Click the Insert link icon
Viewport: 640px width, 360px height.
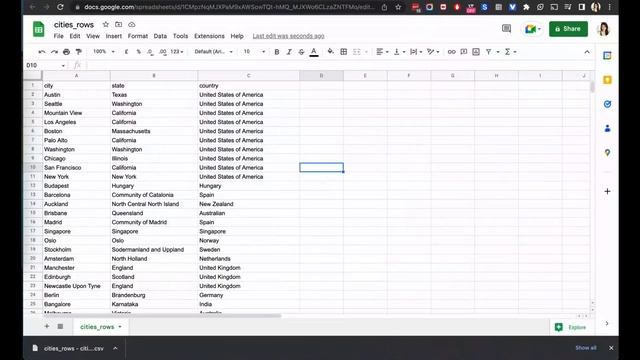click(x=451, y=52)
